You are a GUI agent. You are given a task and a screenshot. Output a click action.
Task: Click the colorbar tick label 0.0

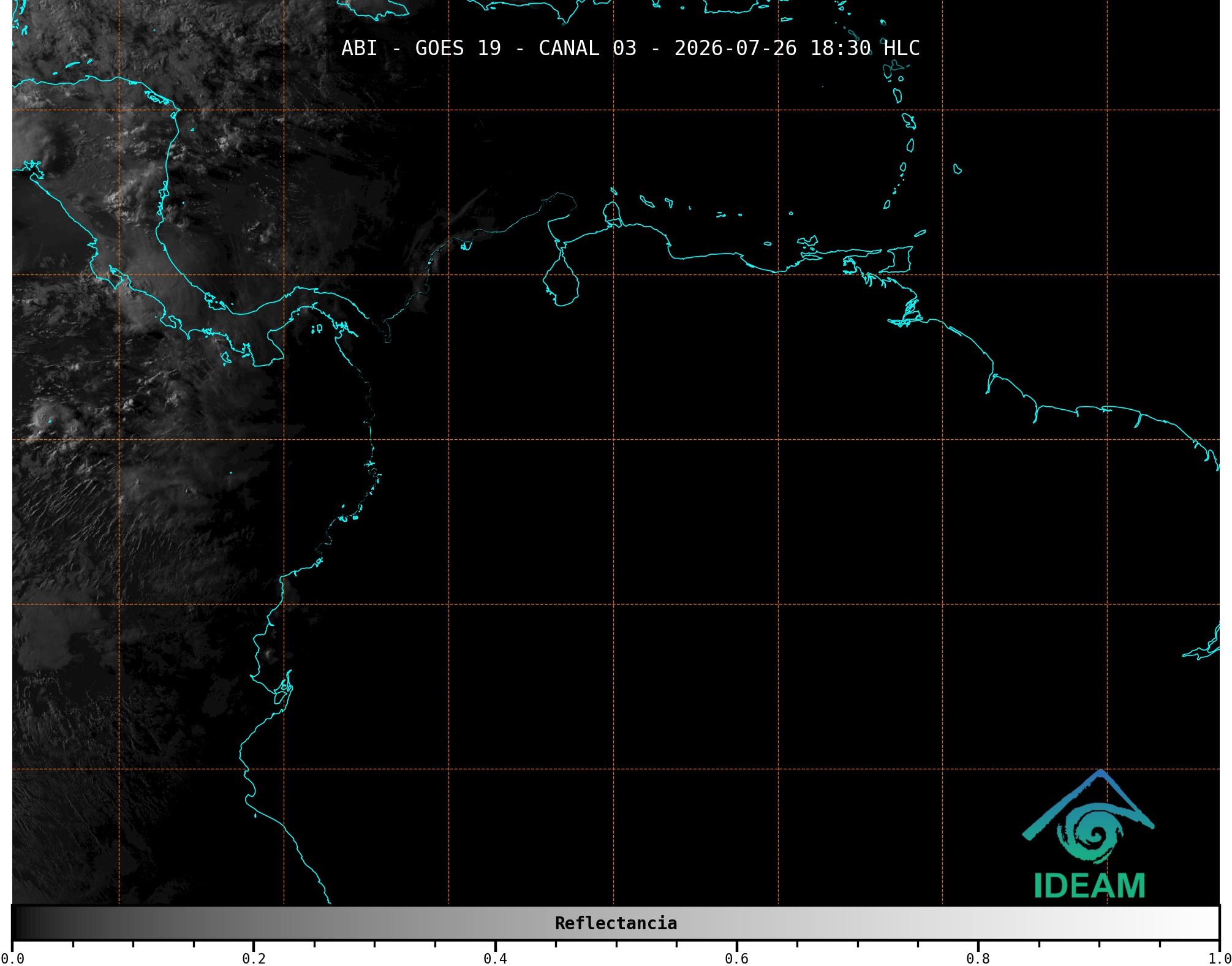click(12, 958)
